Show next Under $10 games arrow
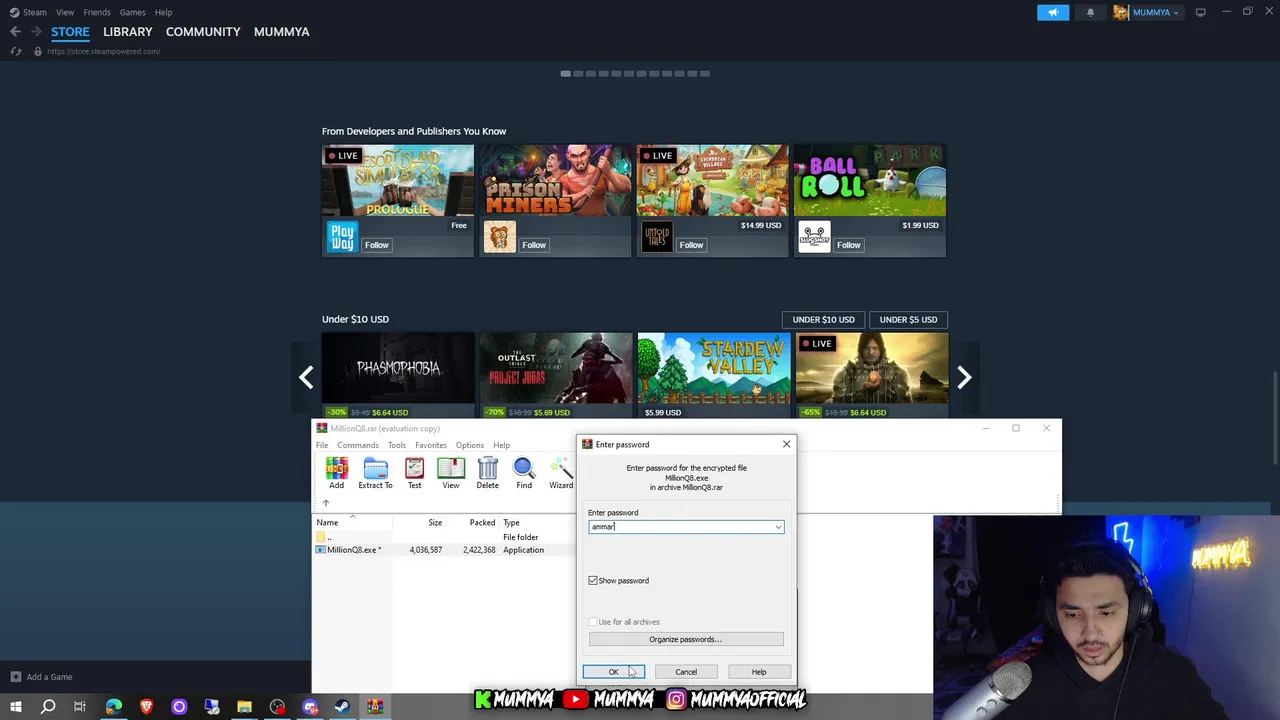1280x720 pixels. point(964,377)
